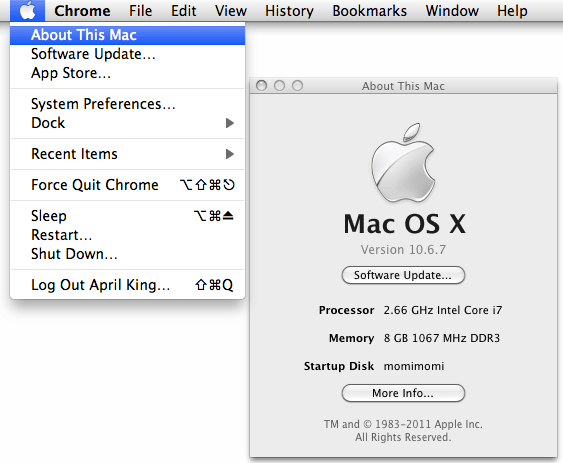Click the Processor label
The image size is (563, 463).
[x=346, y=310]
